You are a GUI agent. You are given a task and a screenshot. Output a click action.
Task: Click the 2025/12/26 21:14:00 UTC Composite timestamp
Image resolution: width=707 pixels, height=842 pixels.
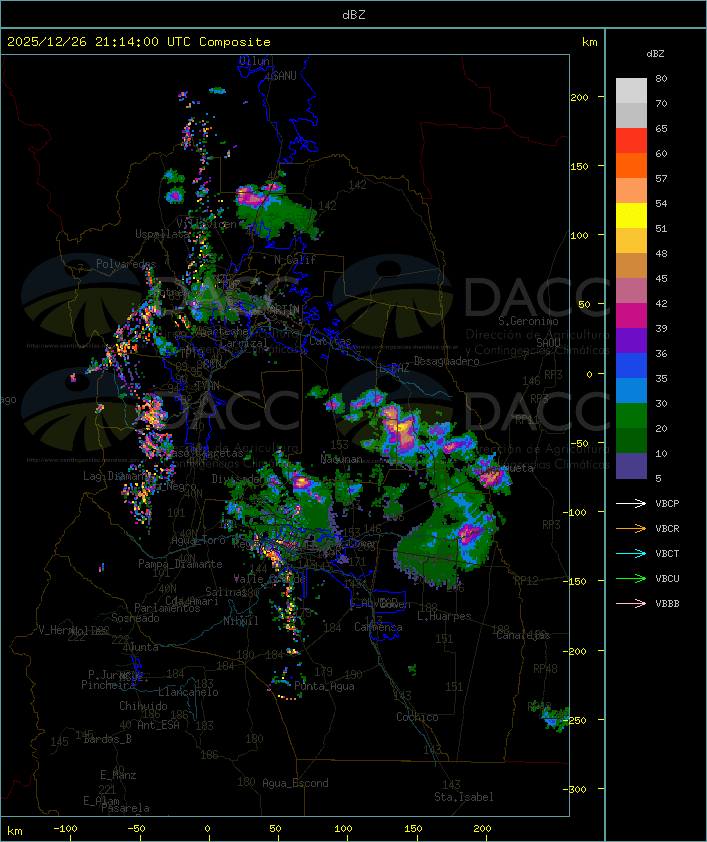coord(139,42)
